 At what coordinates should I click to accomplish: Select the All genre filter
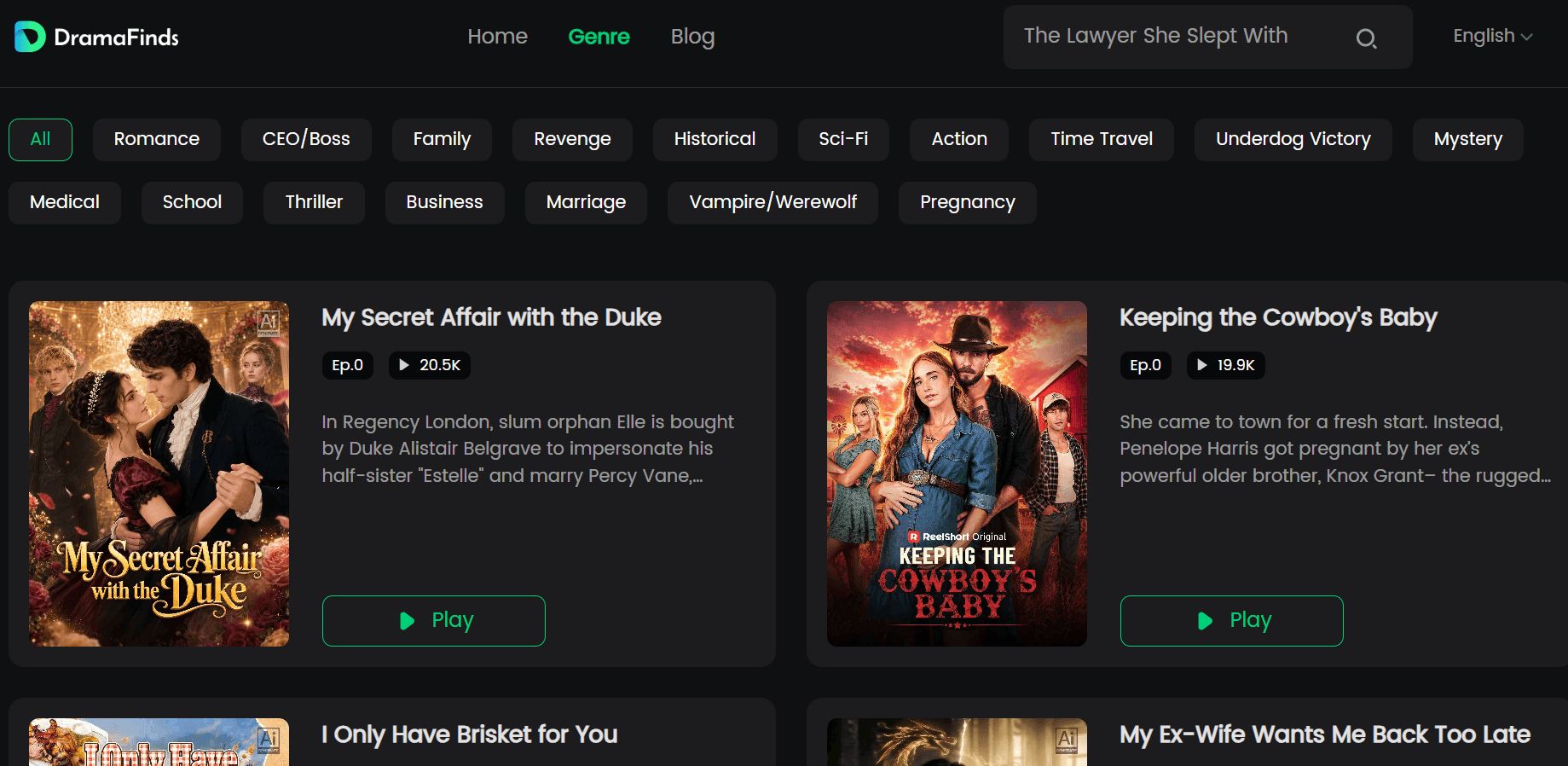click(40, 140)
